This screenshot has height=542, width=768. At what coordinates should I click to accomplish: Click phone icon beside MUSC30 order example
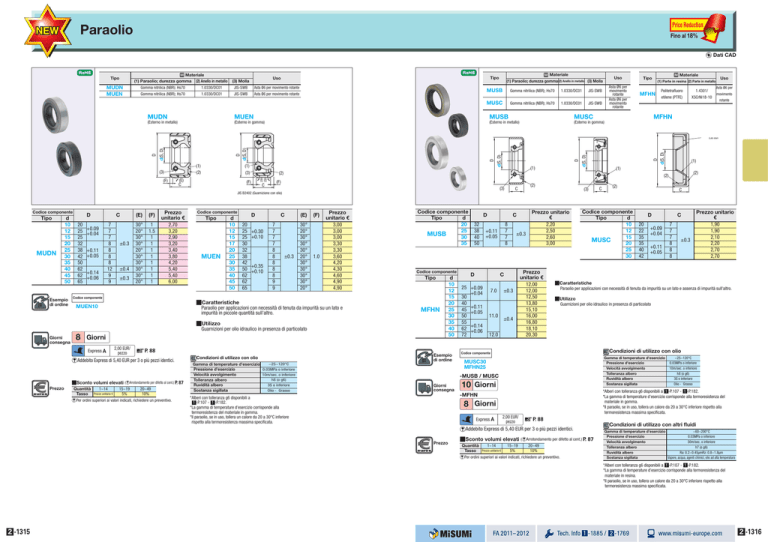click(x=424, y=357)
